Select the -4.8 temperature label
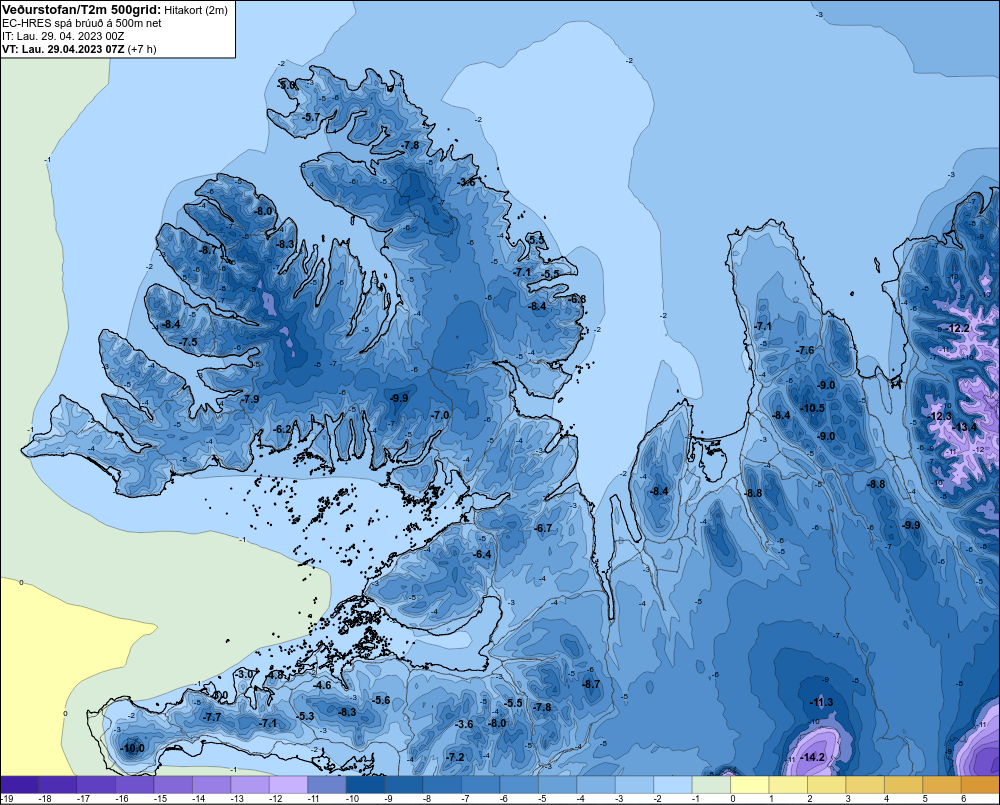Image resolution: width=1000 pixels, height=805 pixels. 275,675
